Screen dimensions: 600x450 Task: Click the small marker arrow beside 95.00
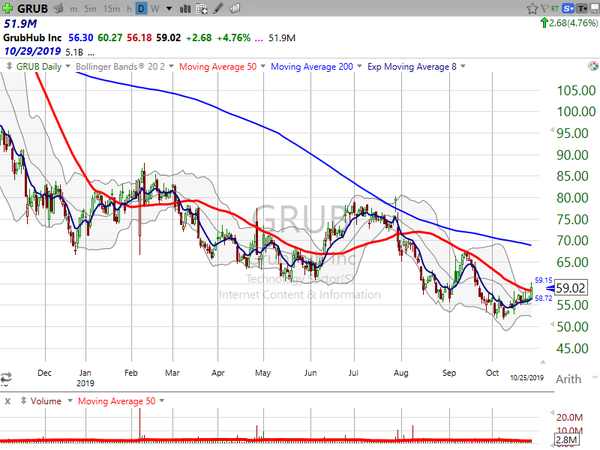(x=552, y=130)
